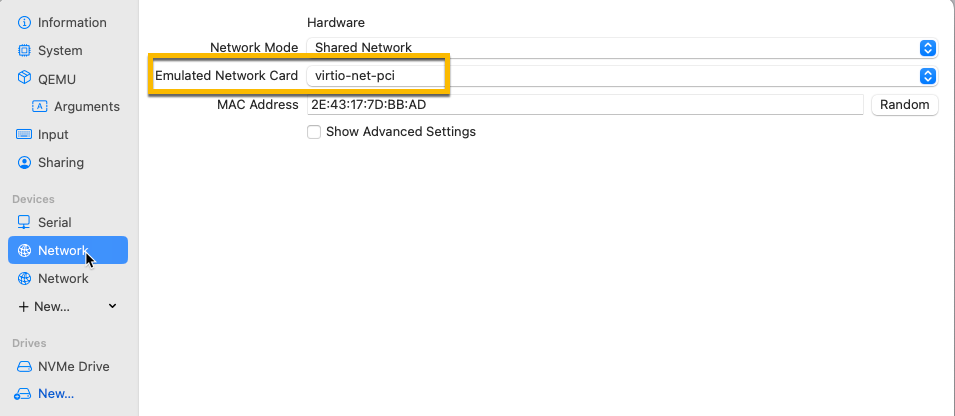Open Input keyboard icon
Screen dimensions: 955x416
(24, 135)
